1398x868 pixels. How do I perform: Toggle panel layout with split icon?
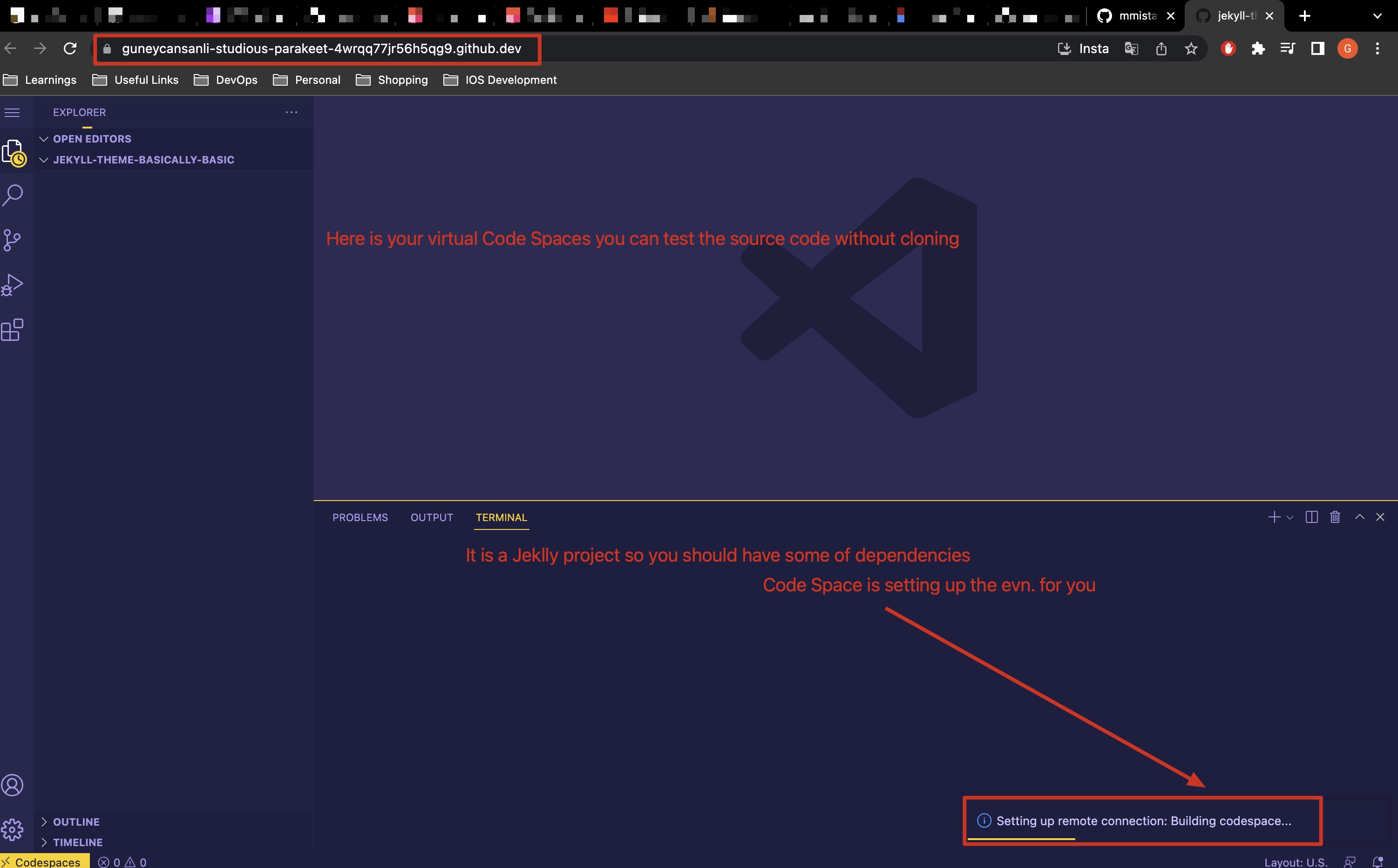coord(1312,517)
